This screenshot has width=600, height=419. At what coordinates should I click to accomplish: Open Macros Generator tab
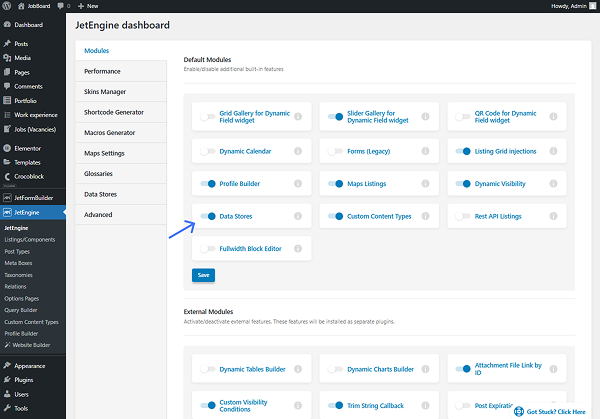click(121, 133)
